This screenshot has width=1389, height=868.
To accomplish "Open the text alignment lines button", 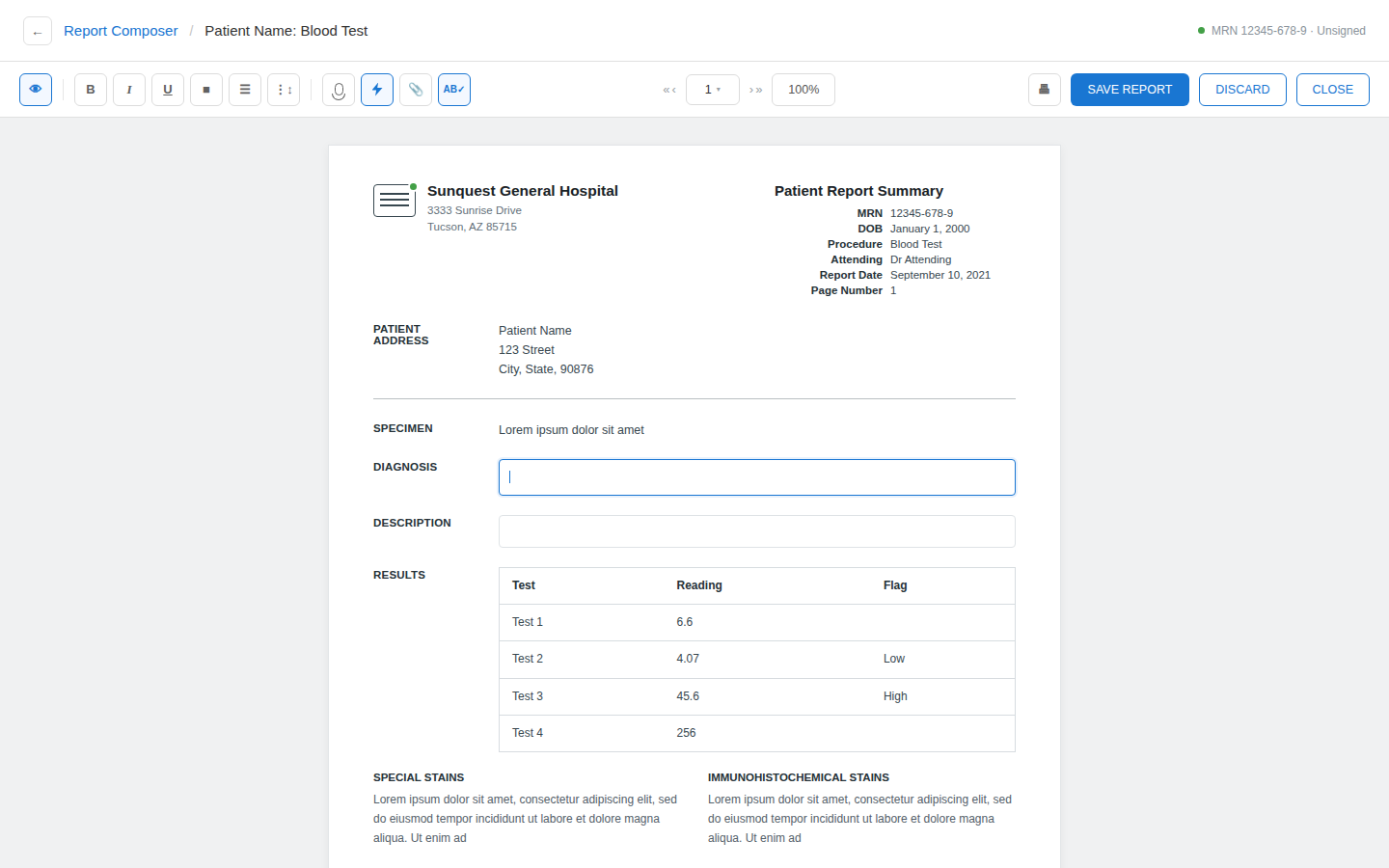I will pos(245,90).
